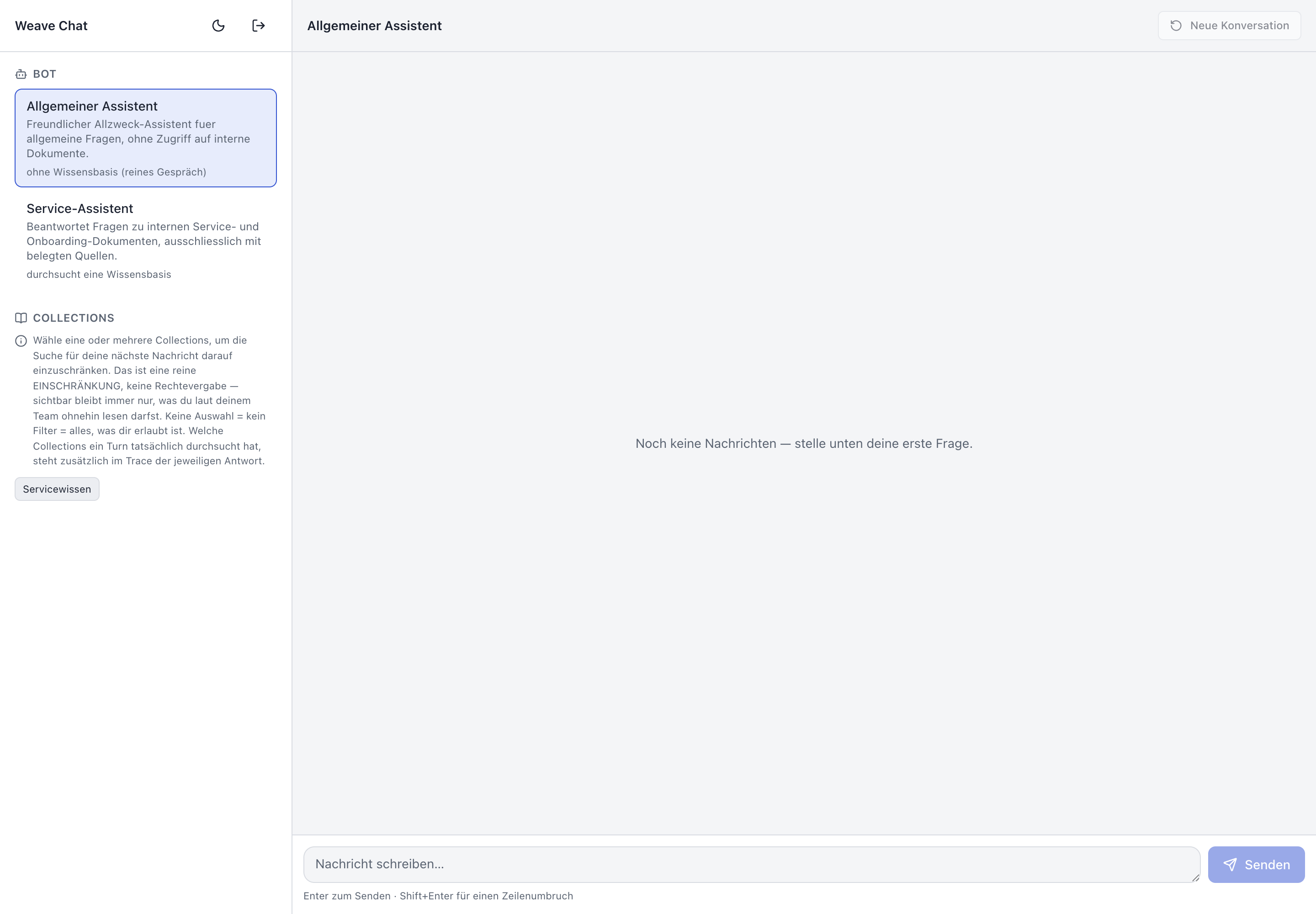Focus the Nachricht schreiben message field
Viewport: 1316px width, 914px height.
point(751,864)
